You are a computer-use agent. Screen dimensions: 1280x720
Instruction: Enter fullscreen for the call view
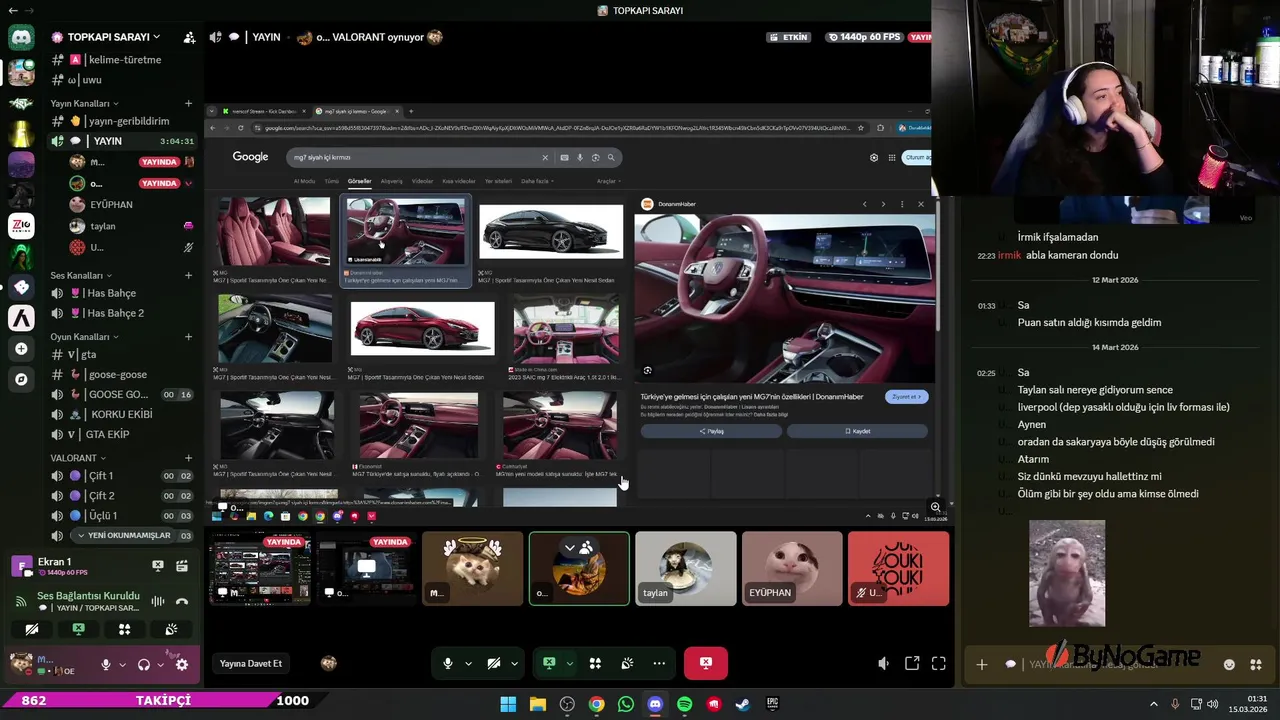(x=939, y=663)
